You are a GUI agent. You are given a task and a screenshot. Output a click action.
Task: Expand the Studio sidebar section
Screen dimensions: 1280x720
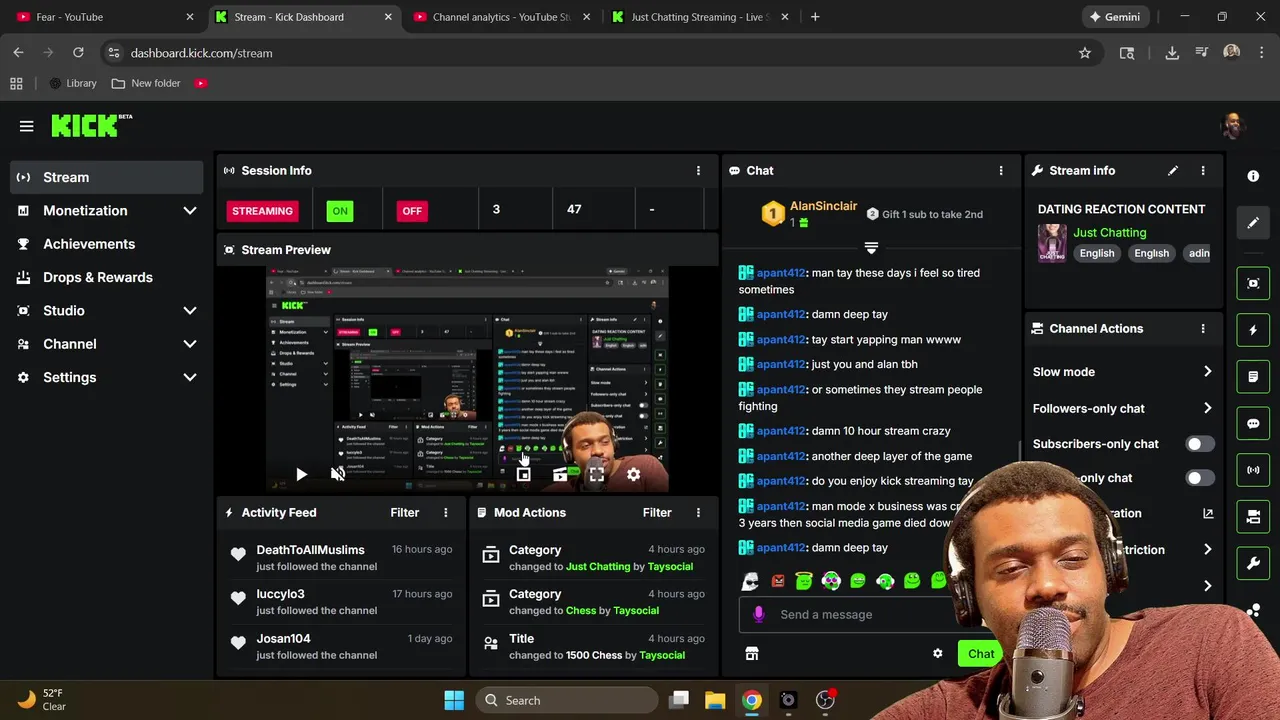190,311
